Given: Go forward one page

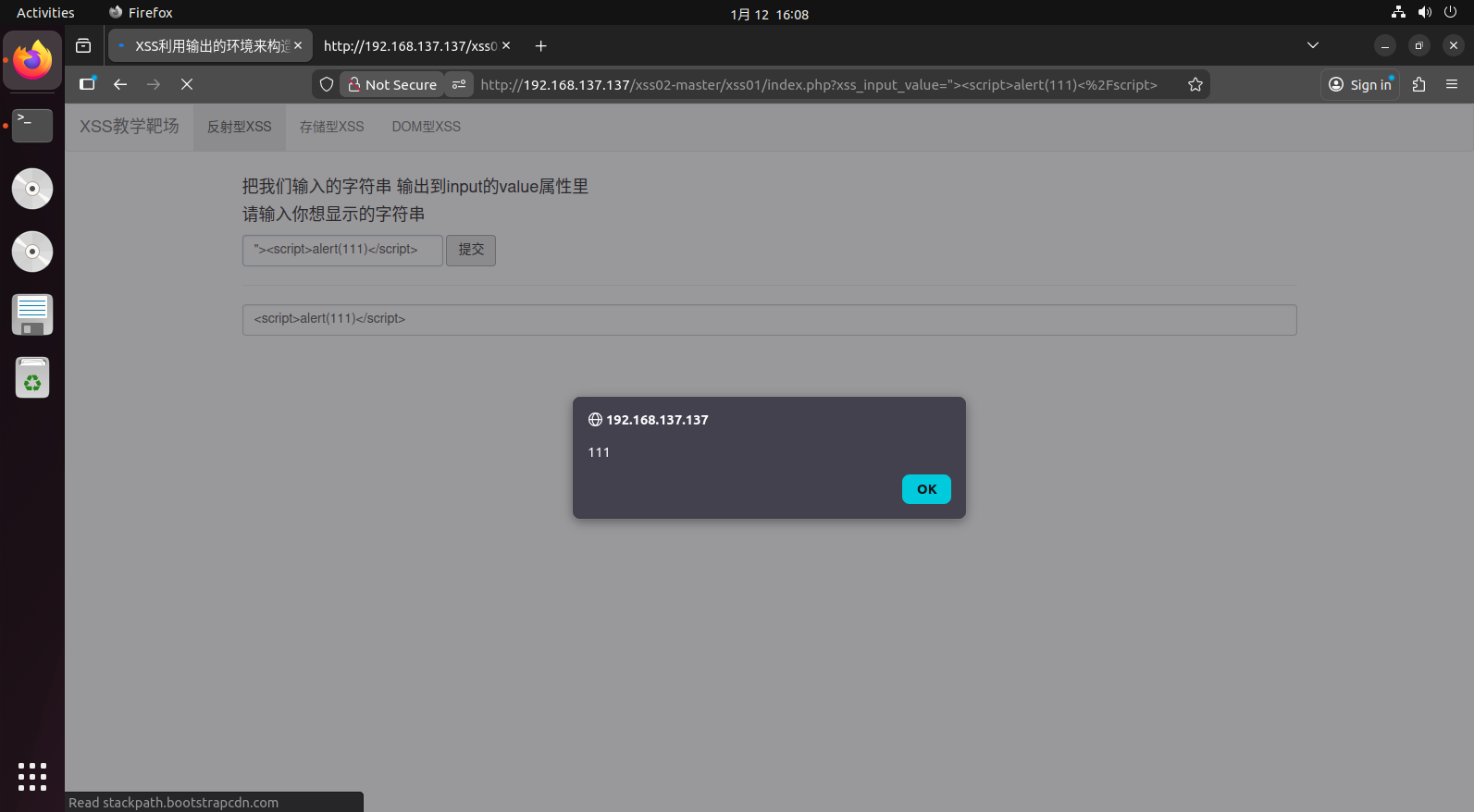Looking at the screenshot, I should 154,84.
